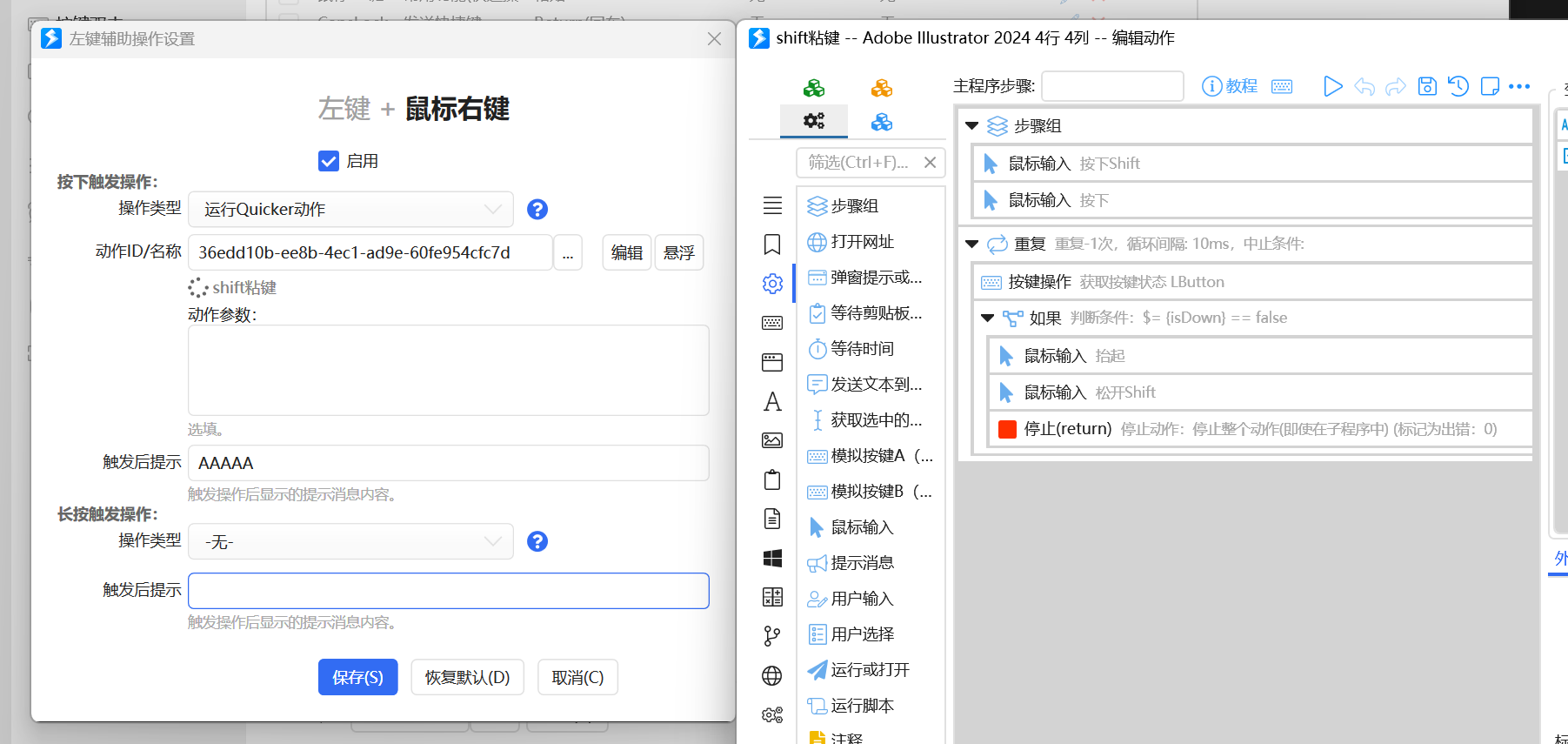Screen dimensions: 1568x744
Task: Click the 筛选 filter search field
Action: click(x=858, y=163)
